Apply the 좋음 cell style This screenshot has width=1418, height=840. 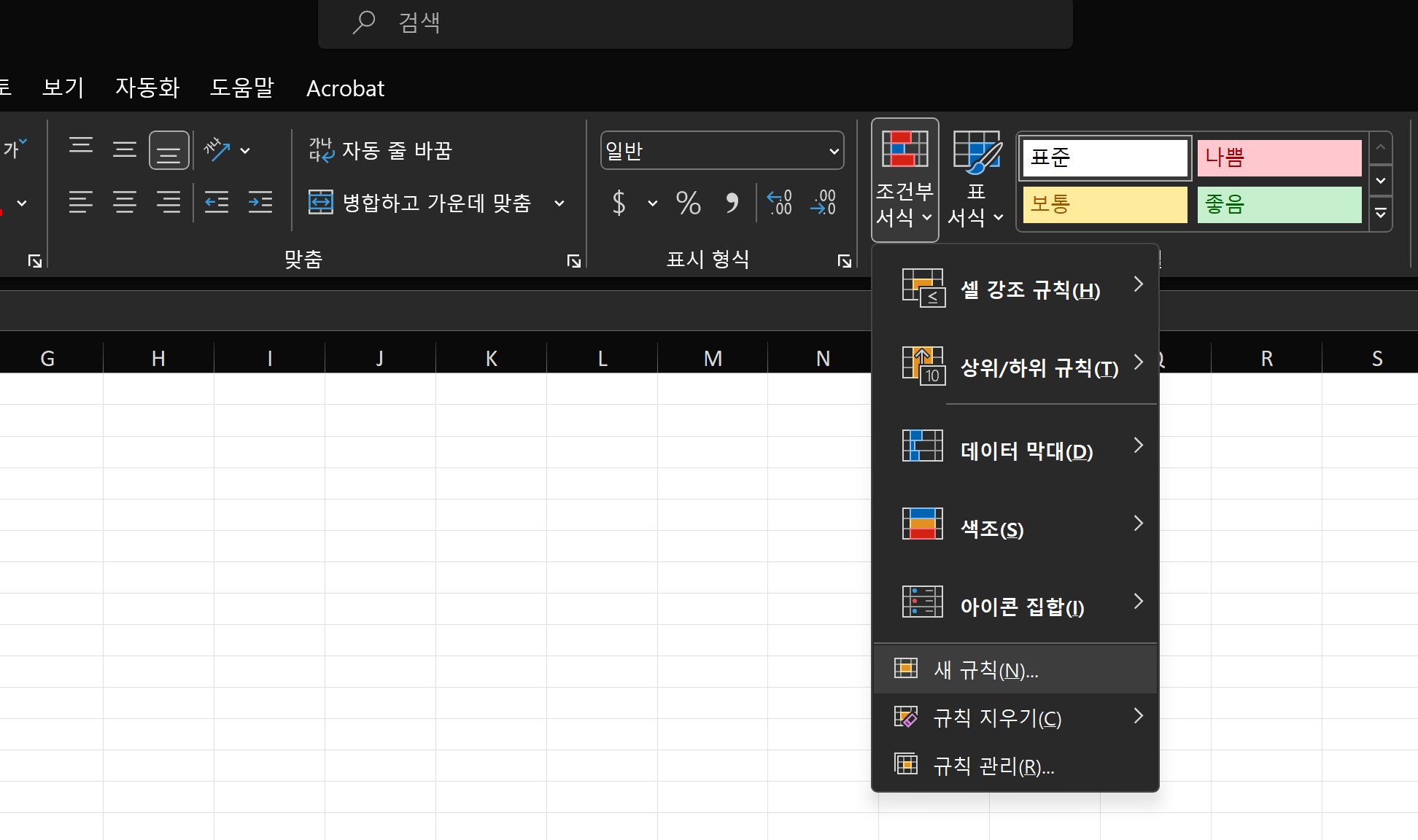[1279, 204]
